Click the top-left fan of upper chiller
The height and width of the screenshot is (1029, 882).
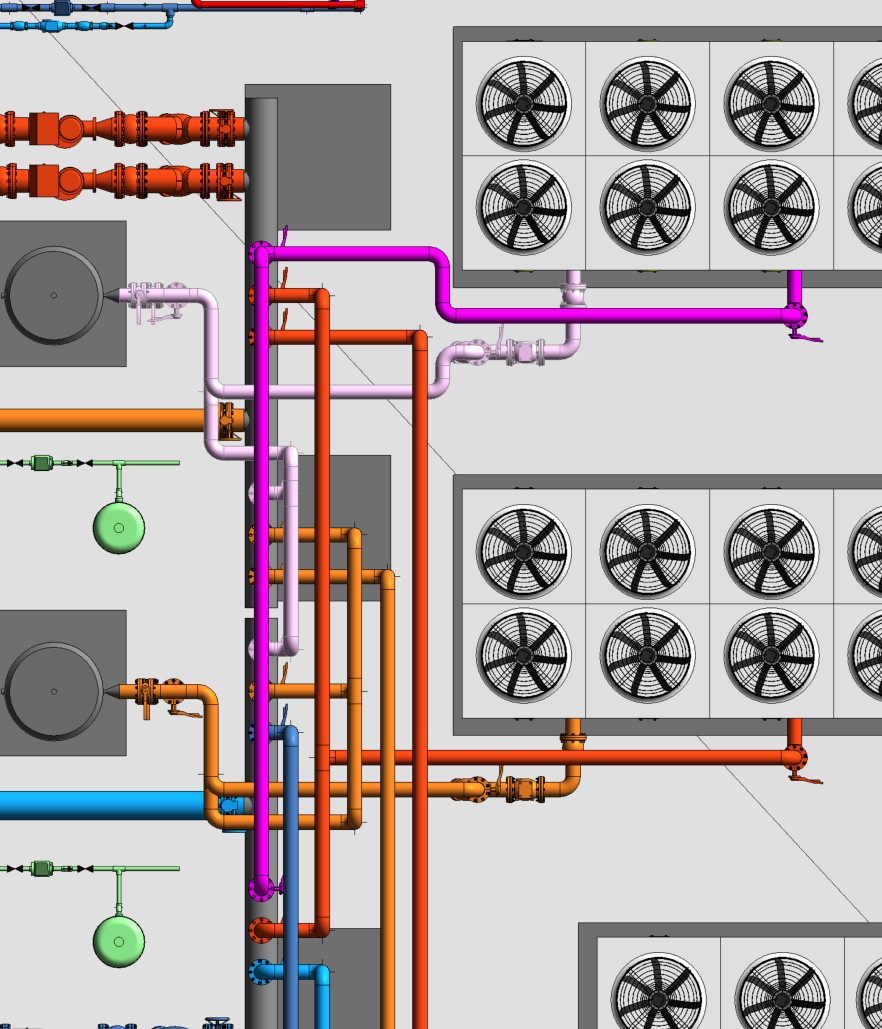[x=523, y=103]
